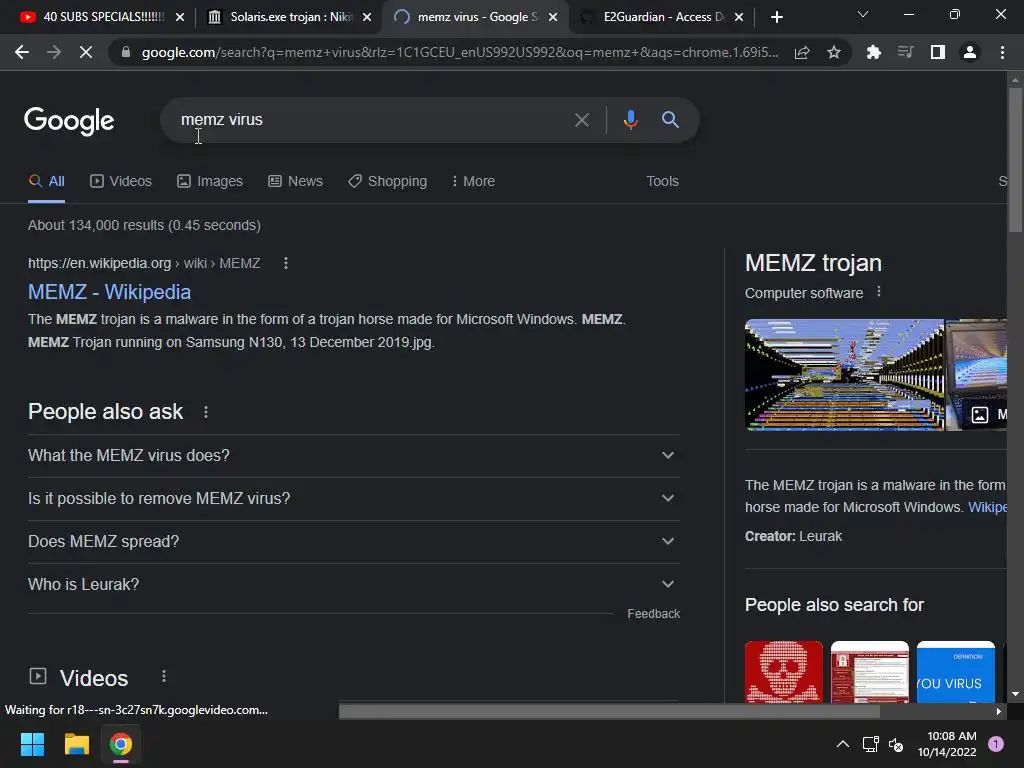
Task: Click 'Creator: Leurak' text
Action: pos(793,536)
